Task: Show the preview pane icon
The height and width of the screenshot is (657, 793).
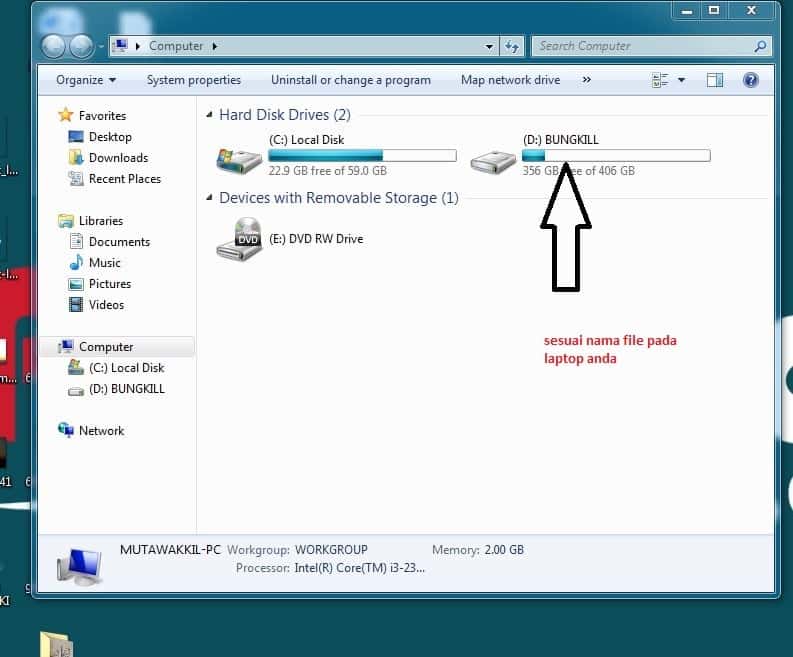Action: (715, 80)
